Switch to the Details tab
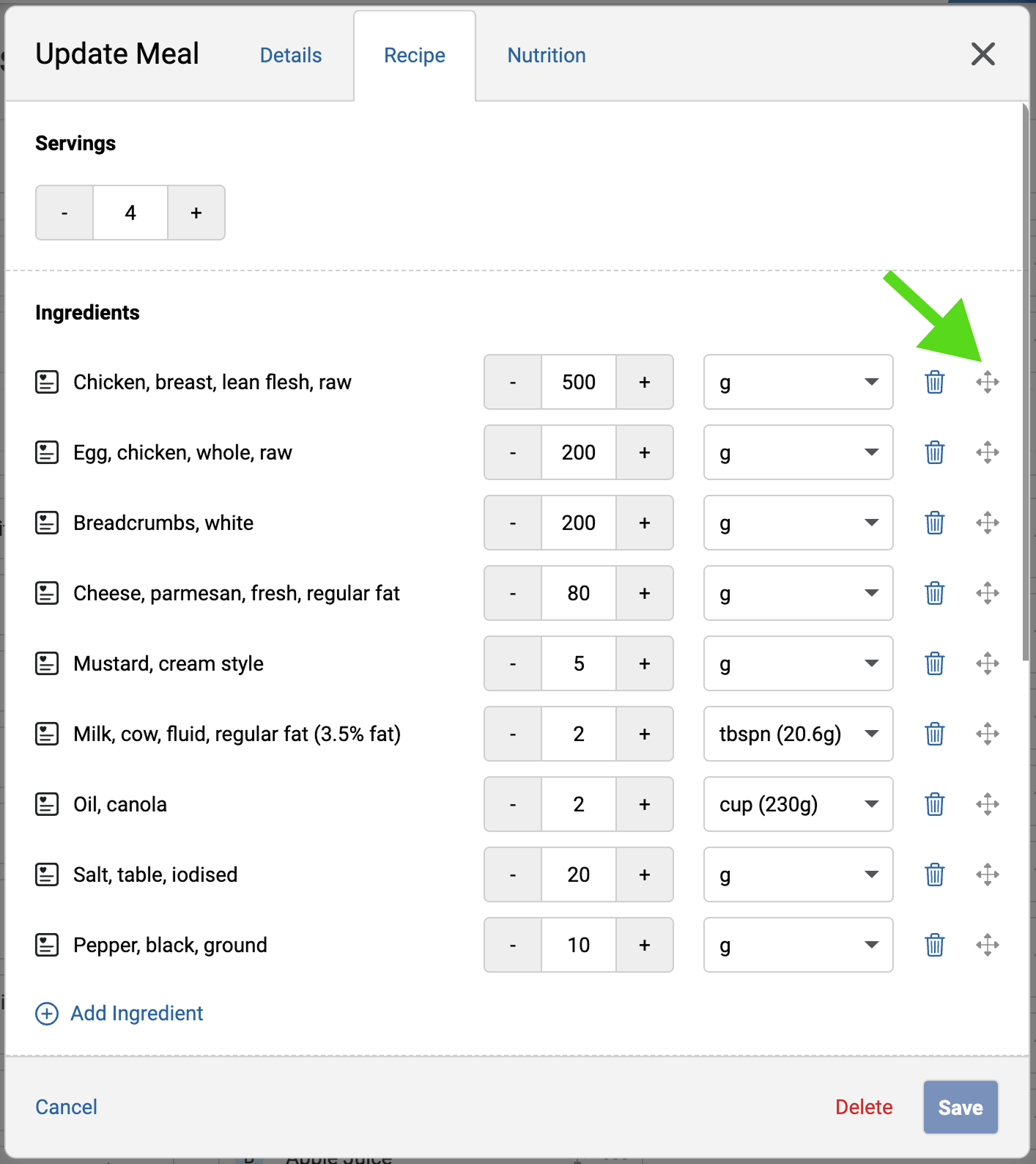Image resolution: width=1036 pixels, height=1164 pixels. pos(291,55)
